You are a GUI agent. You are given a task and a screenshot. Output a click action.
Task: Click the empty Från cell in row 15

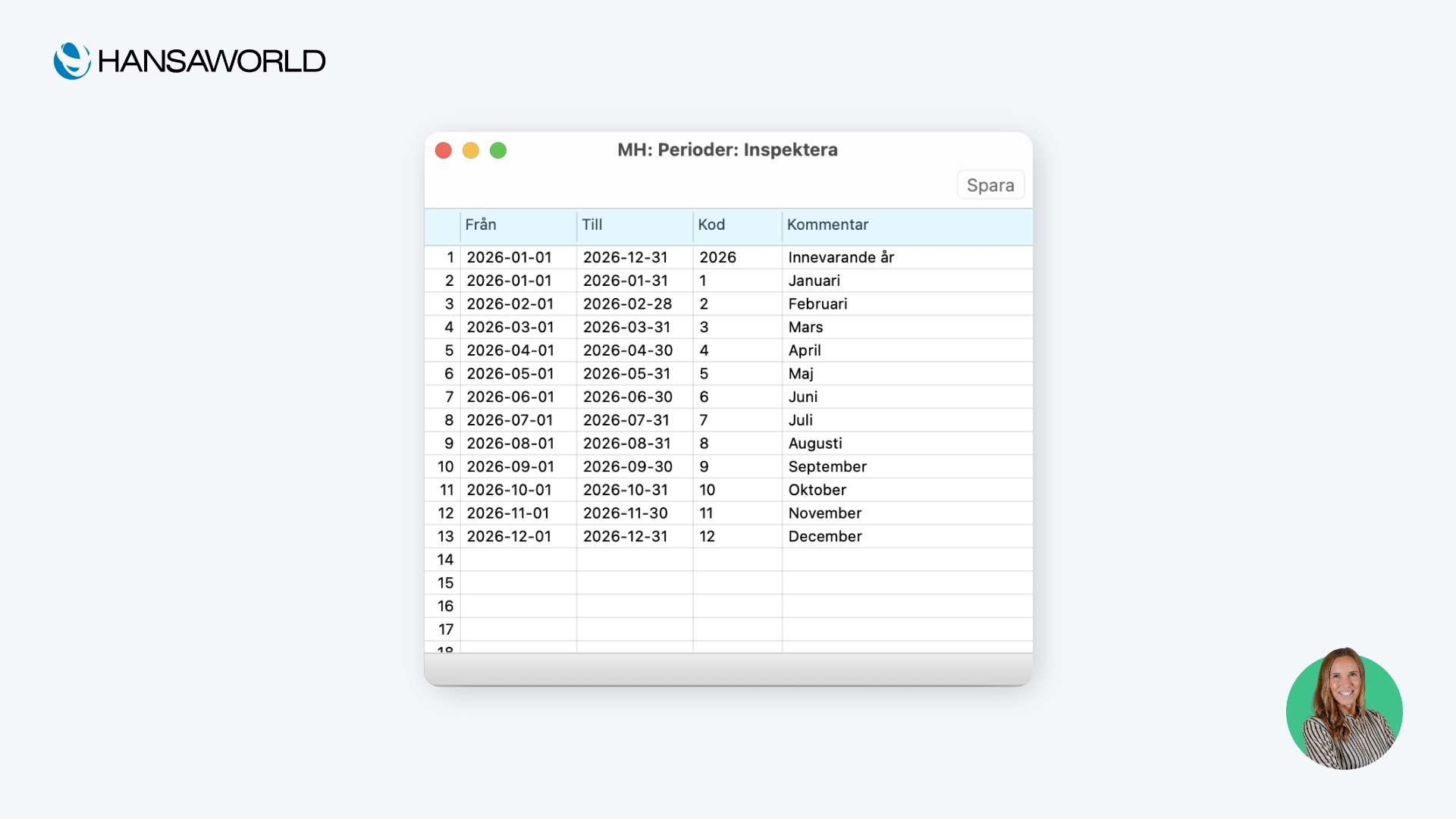(518, 583)
